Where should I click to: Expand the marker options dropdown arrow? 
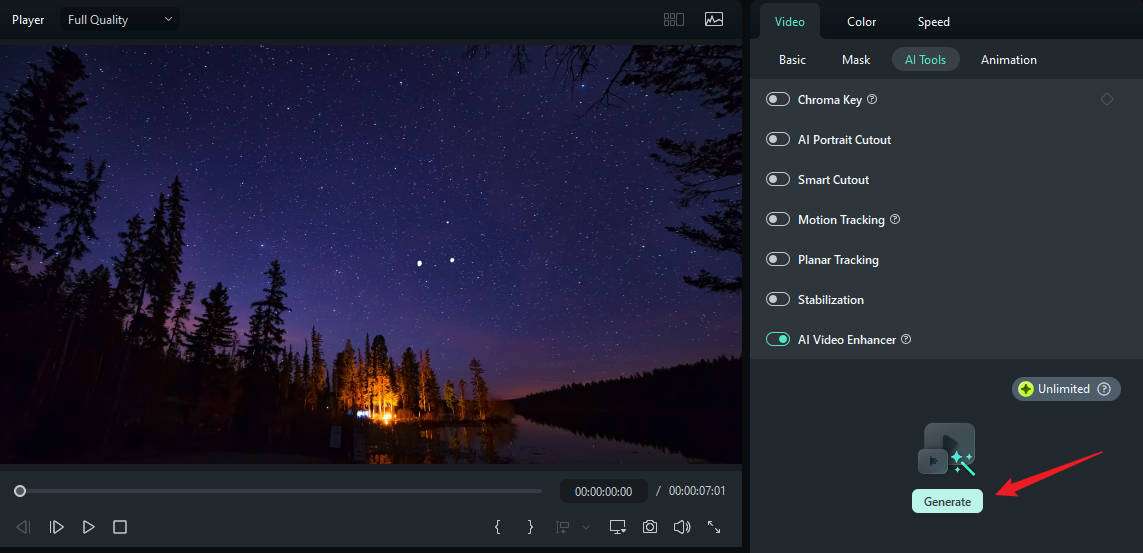585,527
